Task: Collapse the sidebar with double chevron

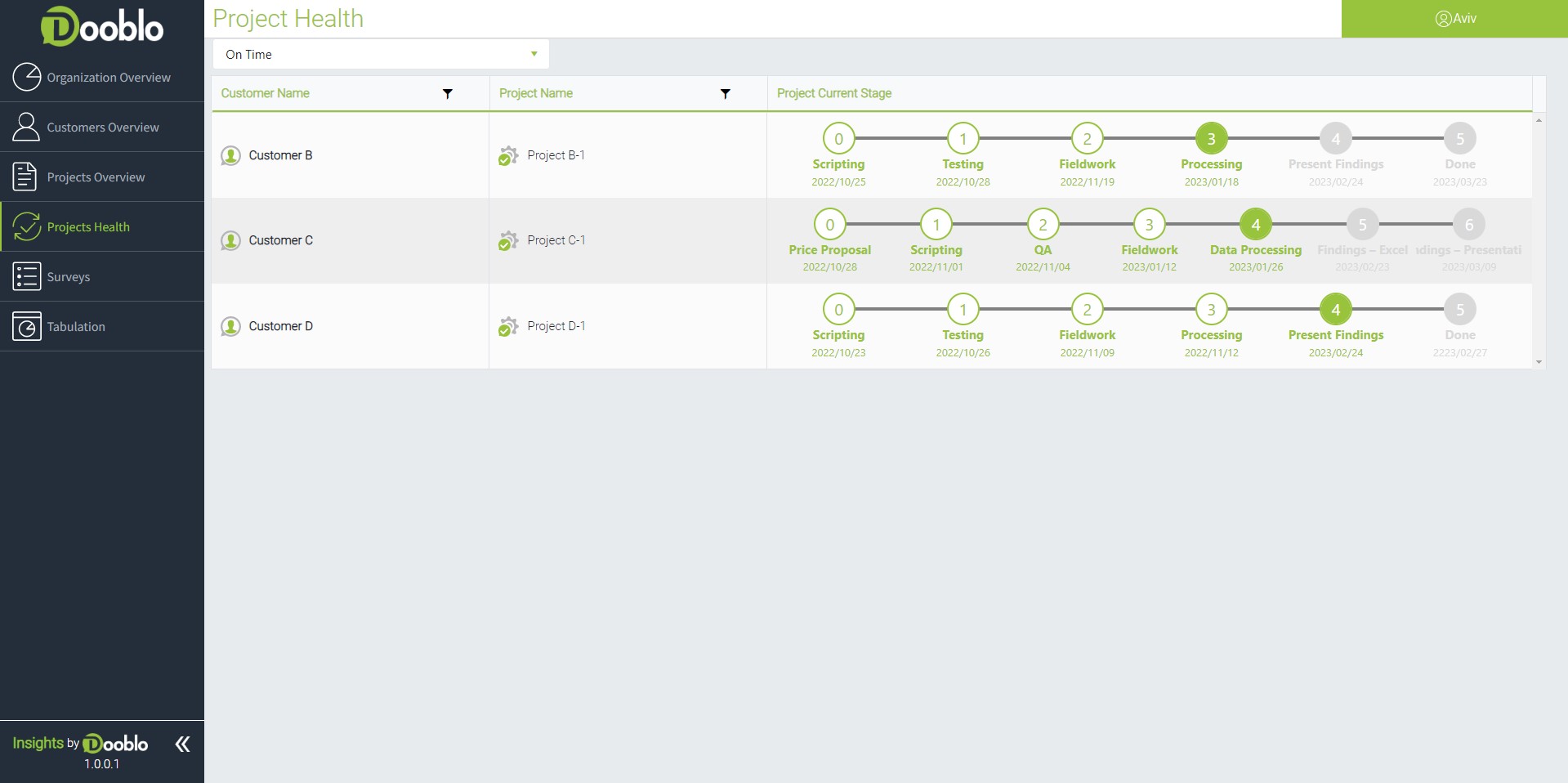Action: tap(182, 744)
